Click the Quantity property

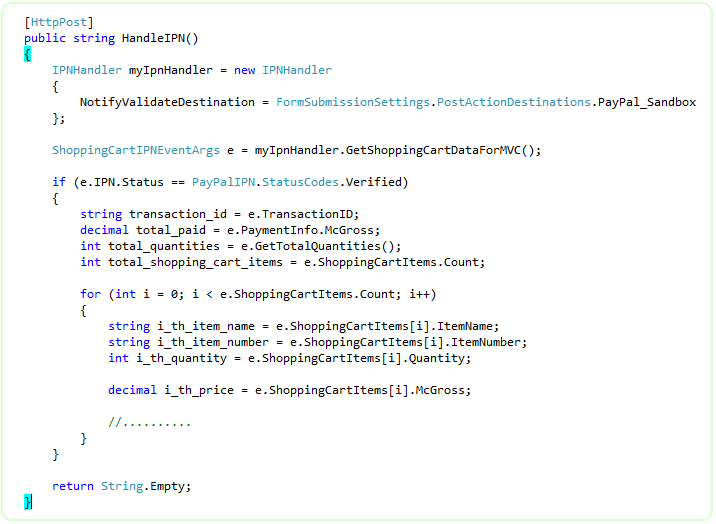[437, 358]
